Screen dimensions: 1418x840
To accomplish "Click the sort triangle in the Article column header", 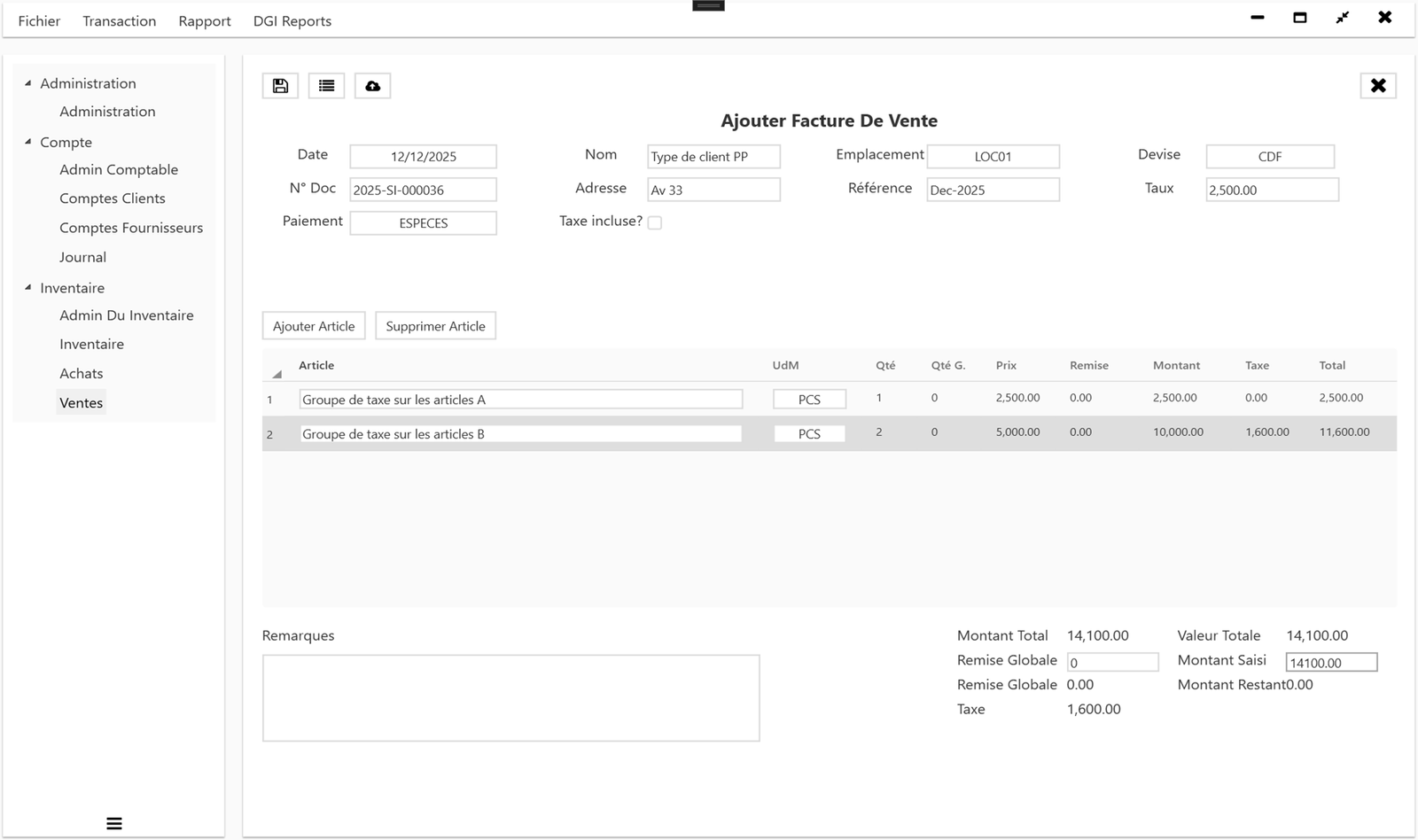I will [x=276, y=373].
